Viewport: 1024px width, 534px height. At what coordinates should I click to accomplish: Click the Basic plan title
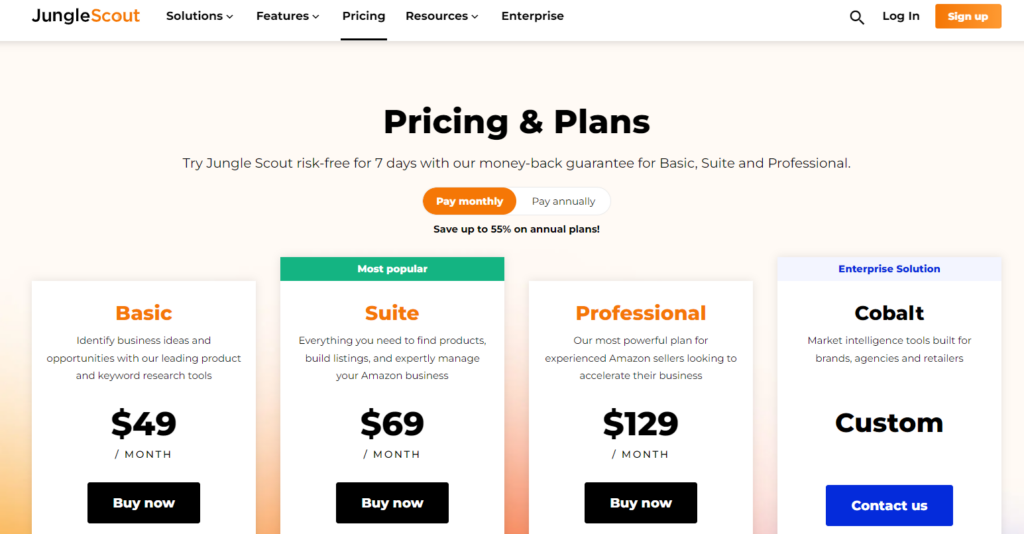[144, 313]
